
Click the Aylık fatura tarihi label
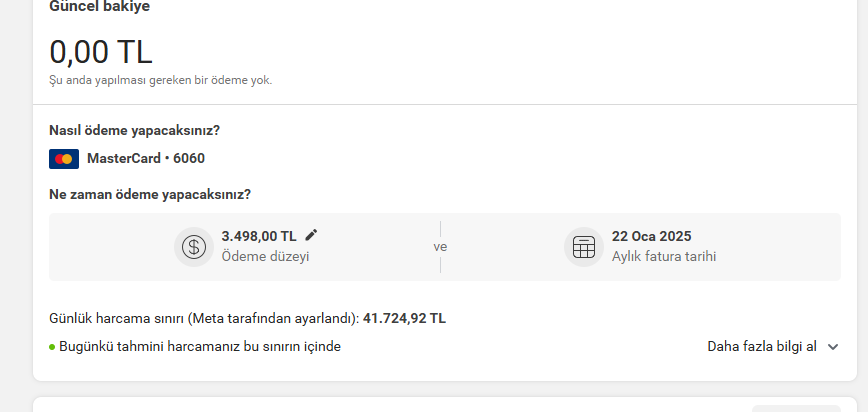[x=664, y=257]
